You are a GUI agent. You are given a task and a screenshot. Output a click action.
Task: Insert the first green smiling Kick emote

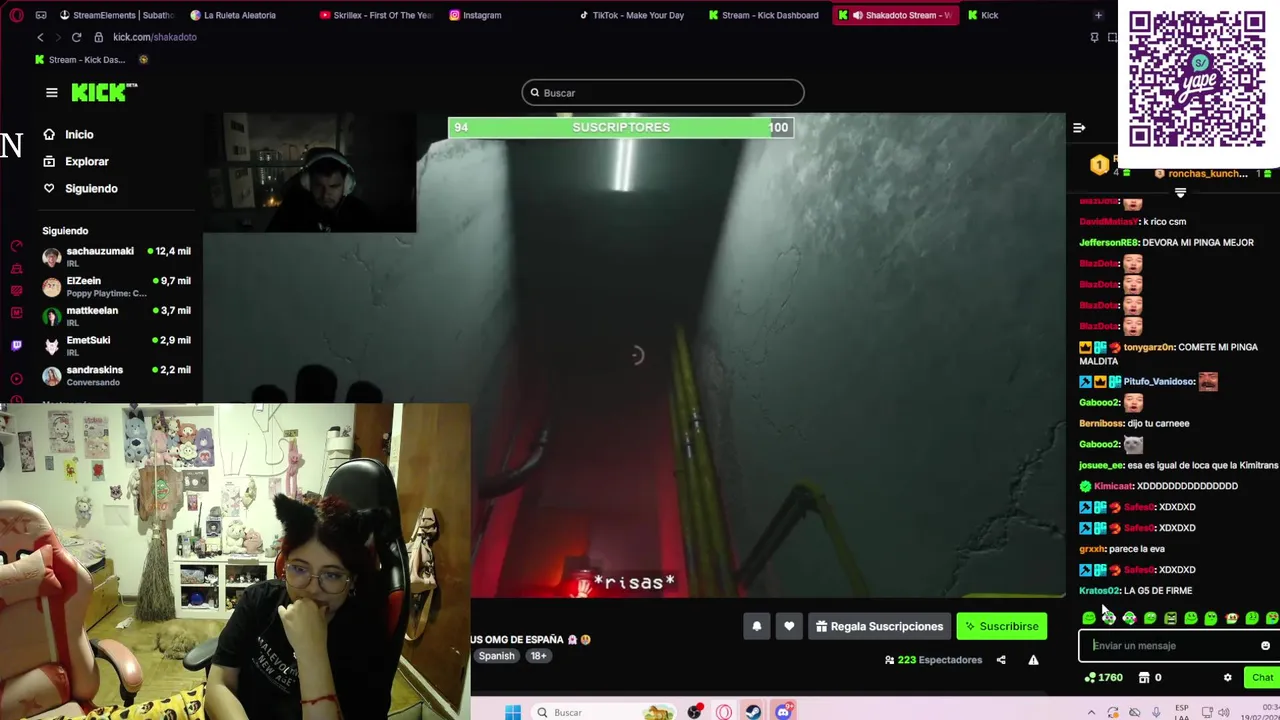(x=1089, y=619)
